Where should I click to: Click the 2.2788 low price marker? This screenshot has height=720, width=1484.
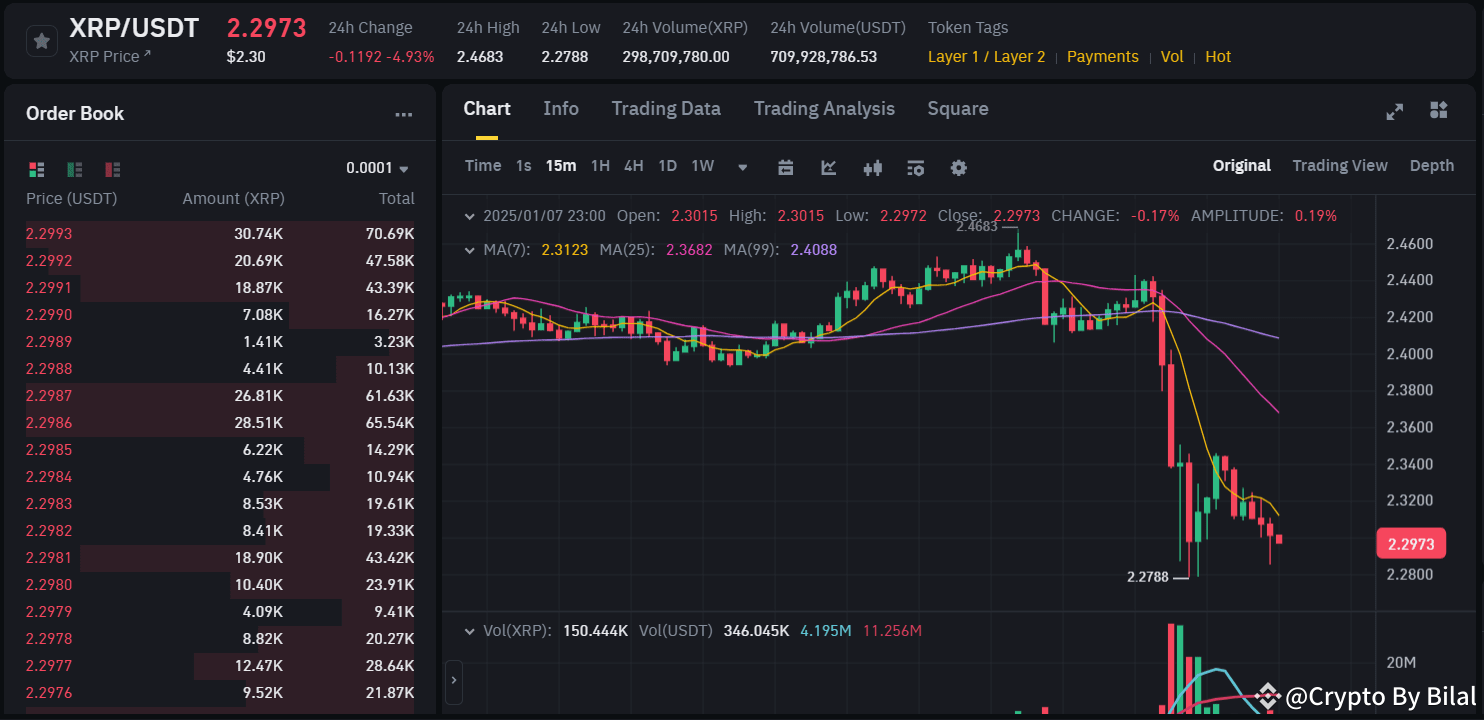[1146, 577]
